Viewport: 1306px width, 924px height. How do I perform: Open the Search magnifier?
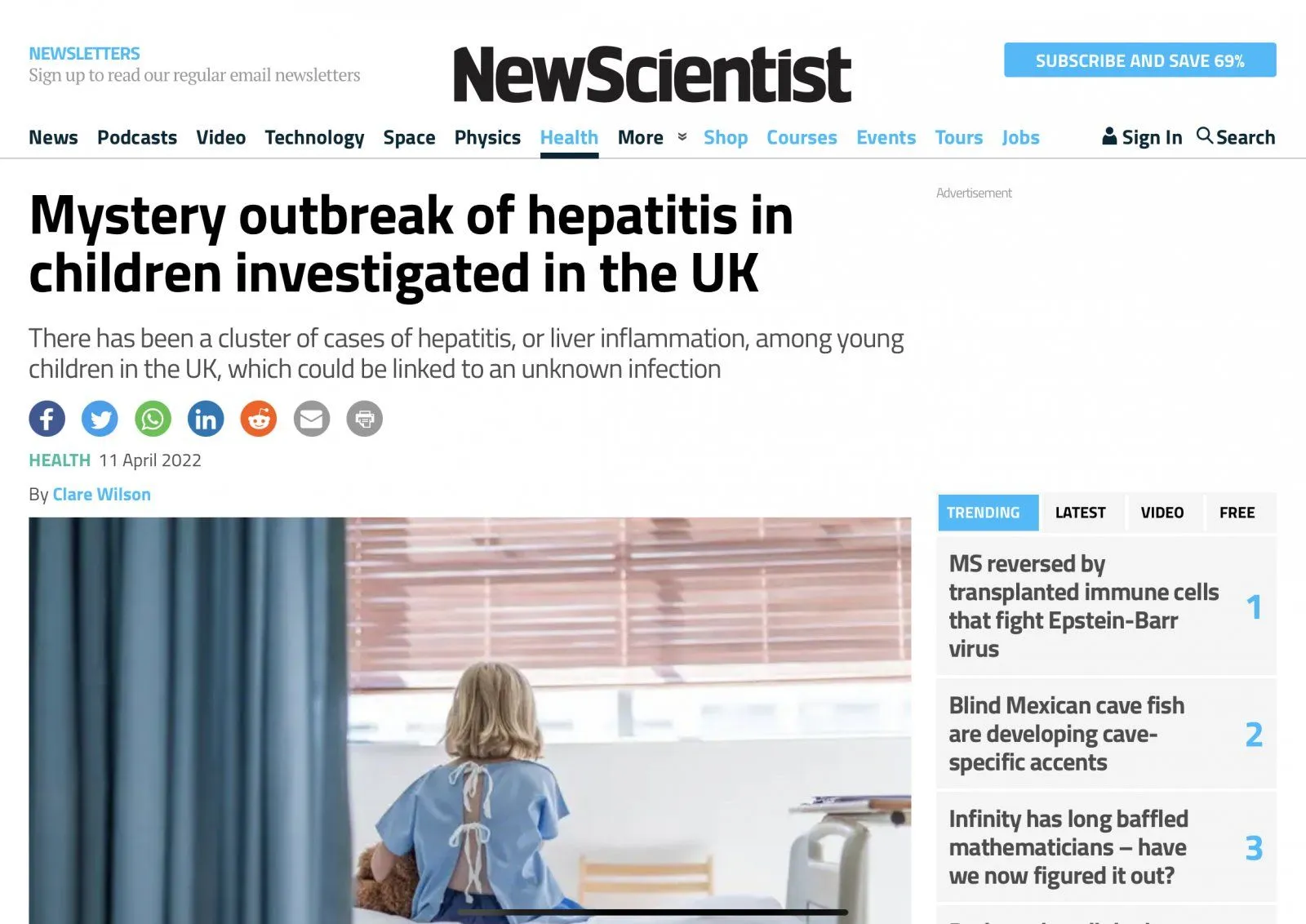(1204, 136)
